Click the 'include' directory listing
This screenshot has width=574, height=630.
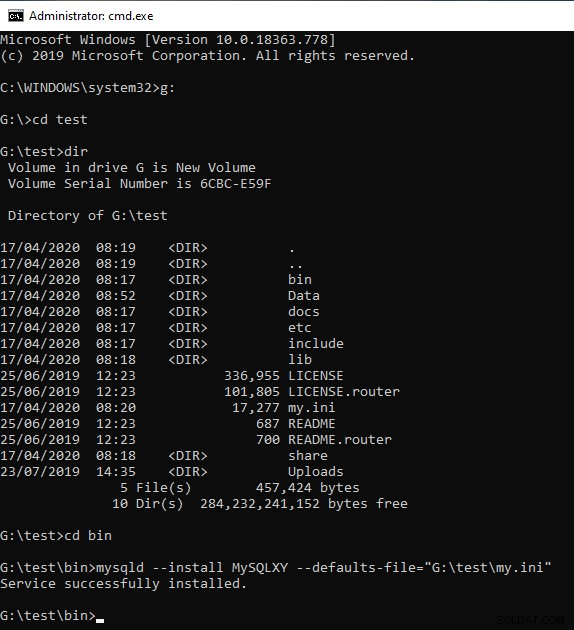(316, 344)
